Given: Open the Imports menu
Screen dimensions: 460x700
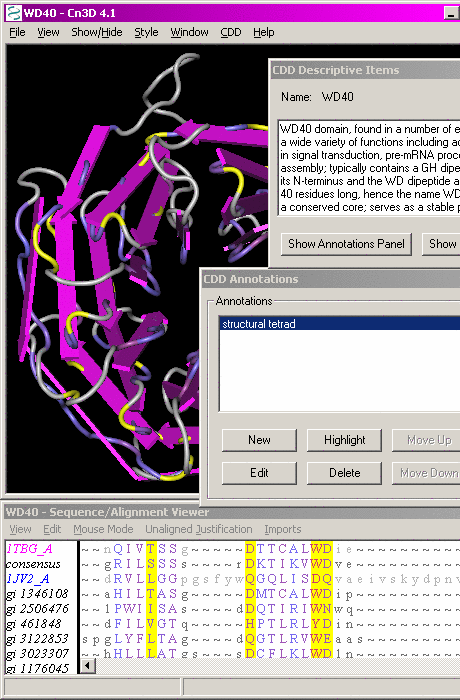Looking at the screenshot, I should tap(283, 529).
